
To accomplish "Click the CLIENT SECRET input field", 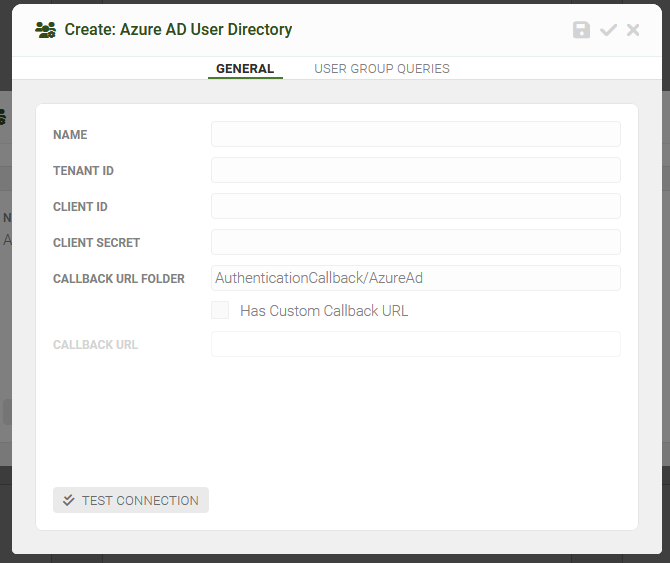I will coord(416,242).
